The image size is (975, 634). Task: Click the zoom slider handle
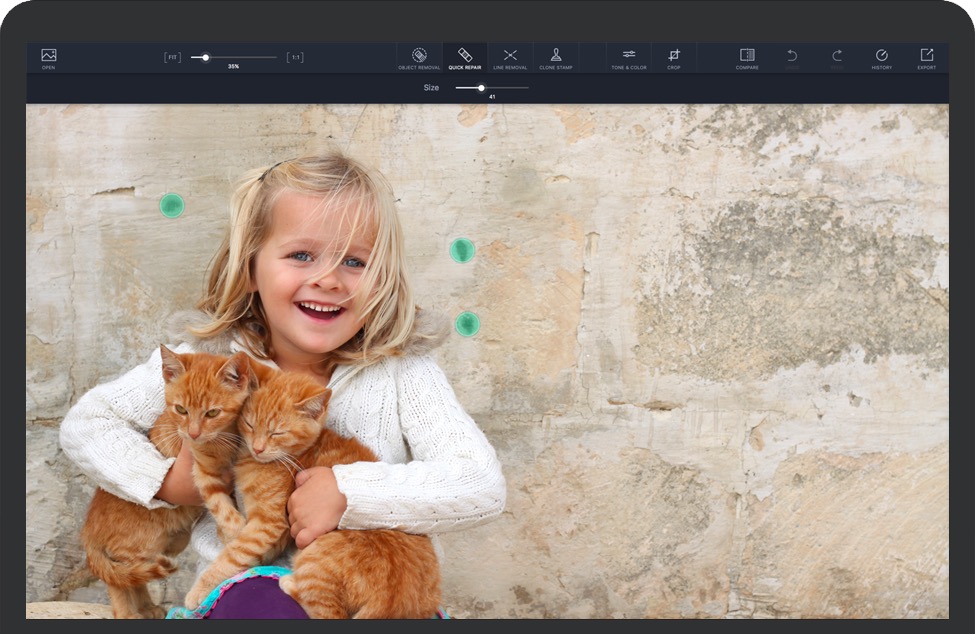point(206,57)
